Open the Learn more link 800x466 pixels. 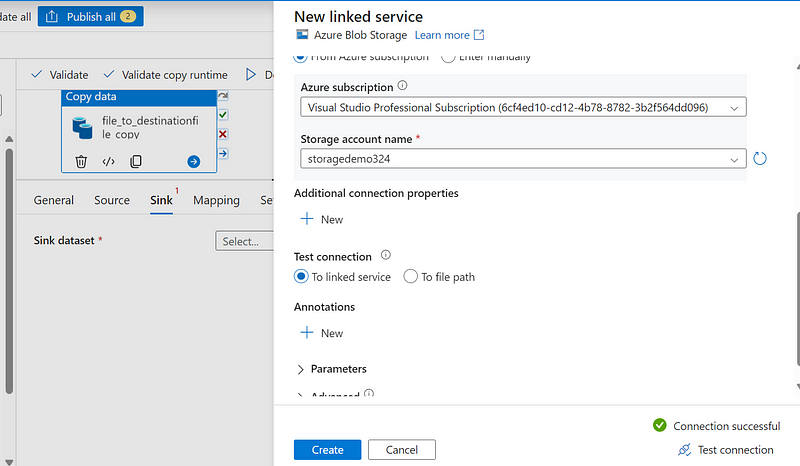[442, 35]
